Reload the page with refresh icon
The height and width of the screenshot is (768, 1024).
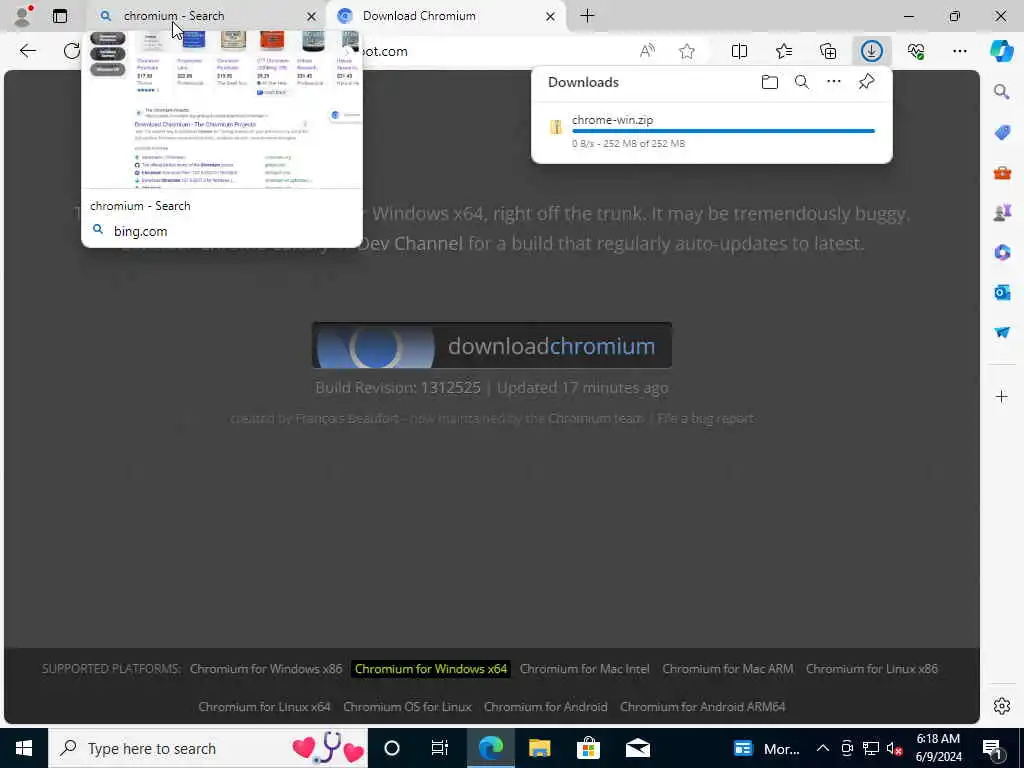point(71,51)
